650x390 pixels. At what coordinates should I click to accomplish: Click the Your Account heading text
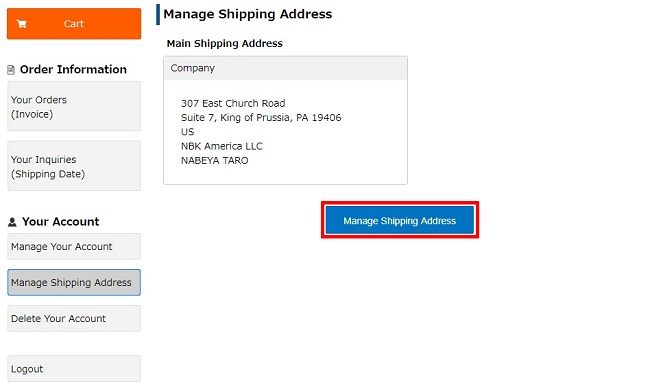61,222
